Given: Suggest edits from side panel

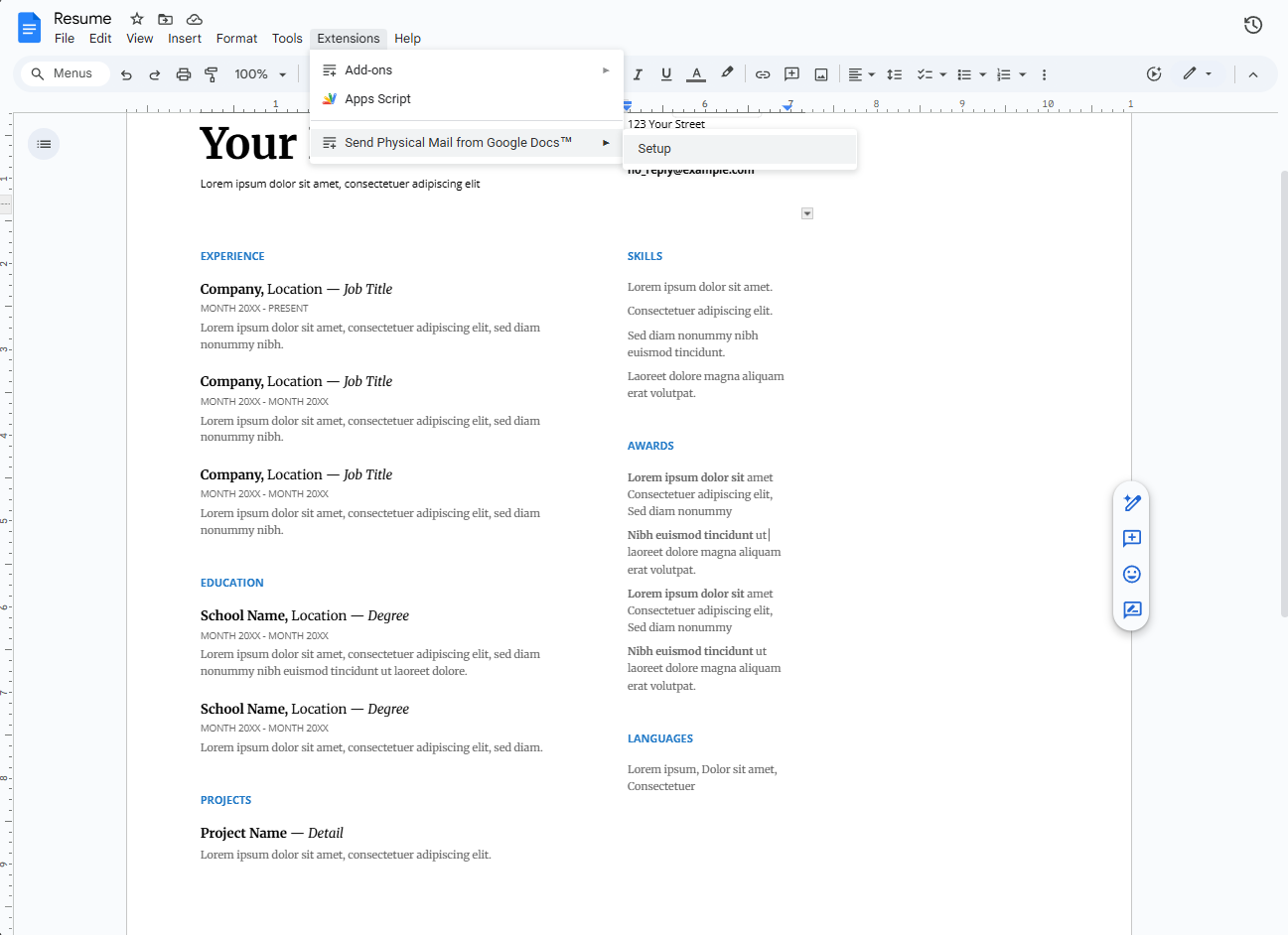Looking at the screenshot, I should [1132, 610].
